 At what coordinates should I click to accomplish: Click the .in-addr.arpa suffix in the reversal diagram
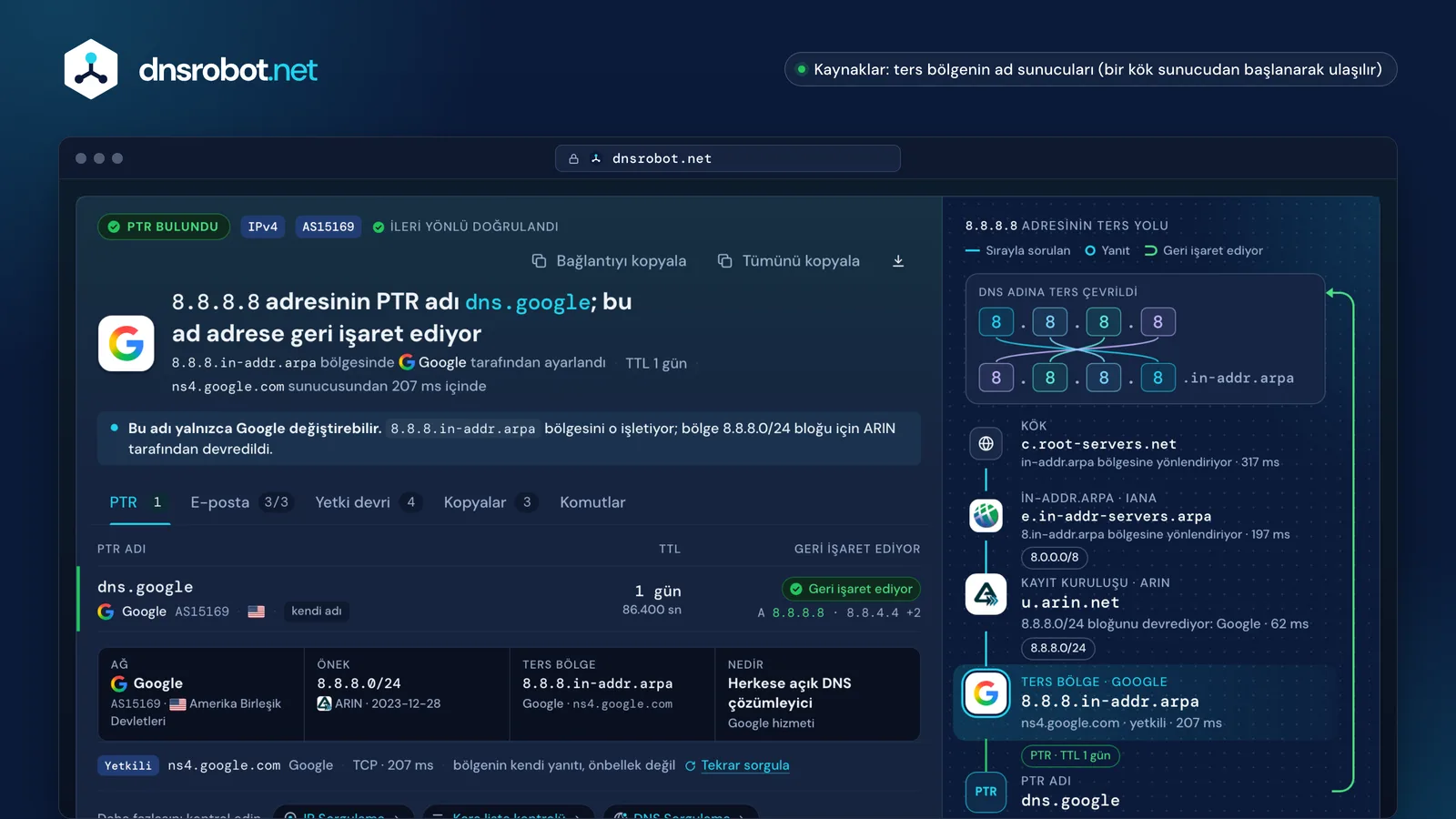point(1239,378)
